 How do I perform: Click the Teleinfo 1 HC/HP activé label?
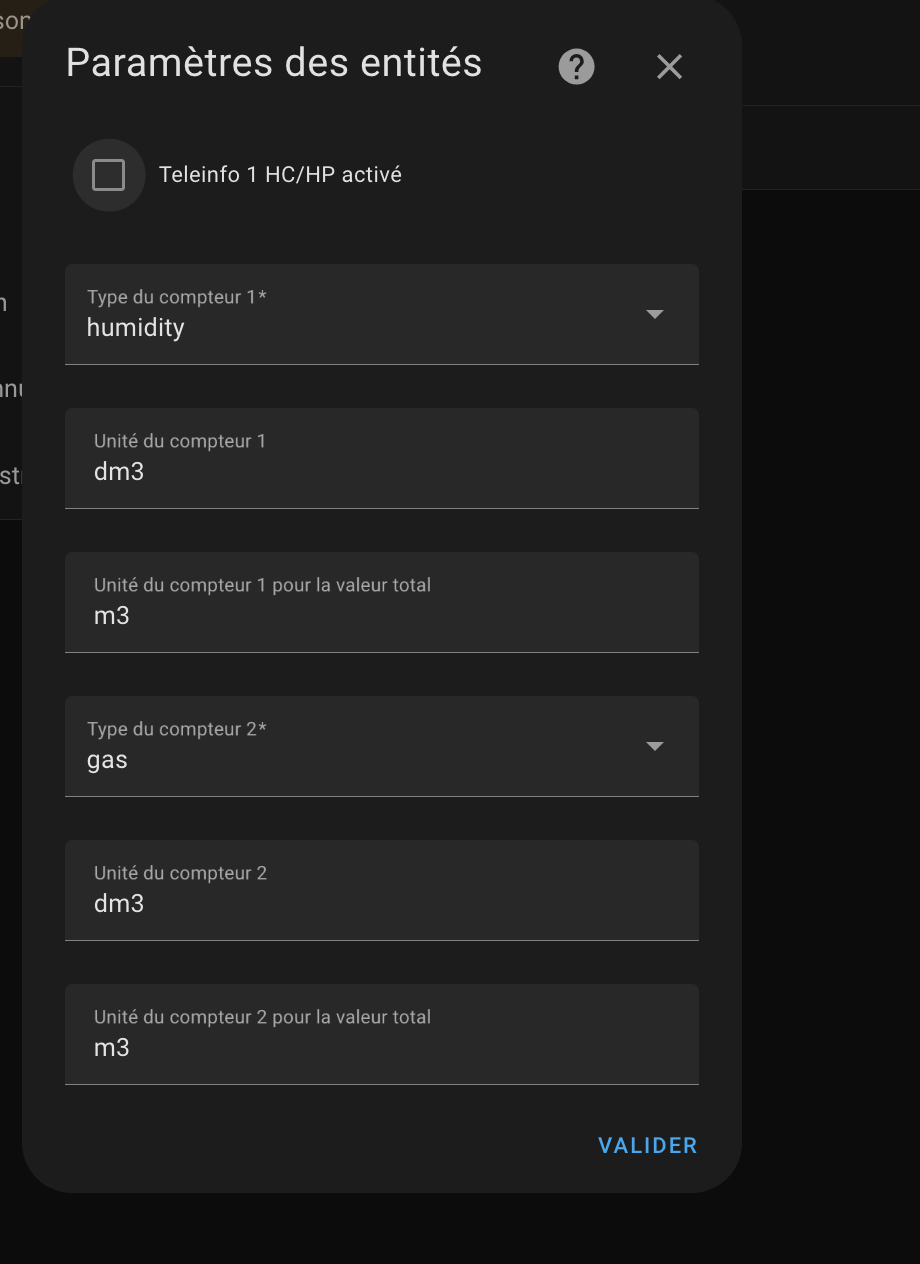coord(280,175)
